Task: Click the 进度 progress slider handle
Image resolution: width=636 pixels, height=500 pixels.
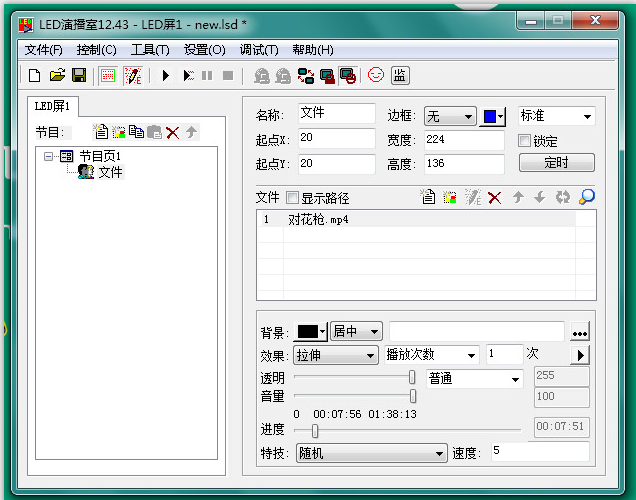Action: 315,431
